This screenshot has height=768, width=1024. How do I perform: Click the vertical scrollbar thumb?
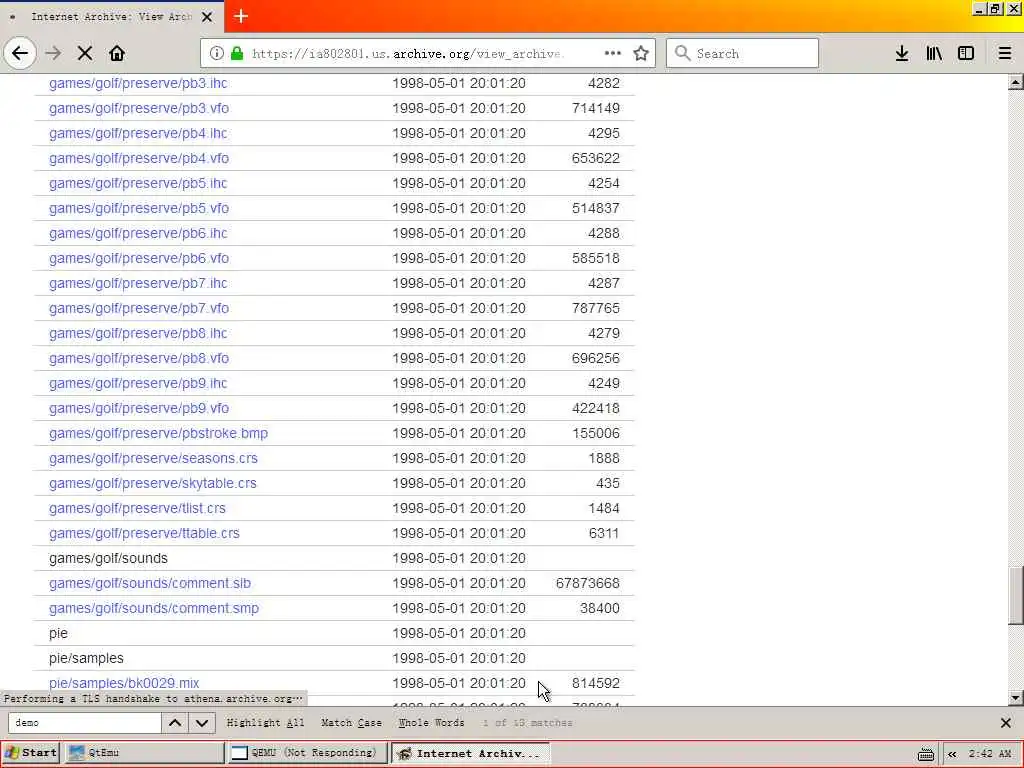coord(1016,596)
